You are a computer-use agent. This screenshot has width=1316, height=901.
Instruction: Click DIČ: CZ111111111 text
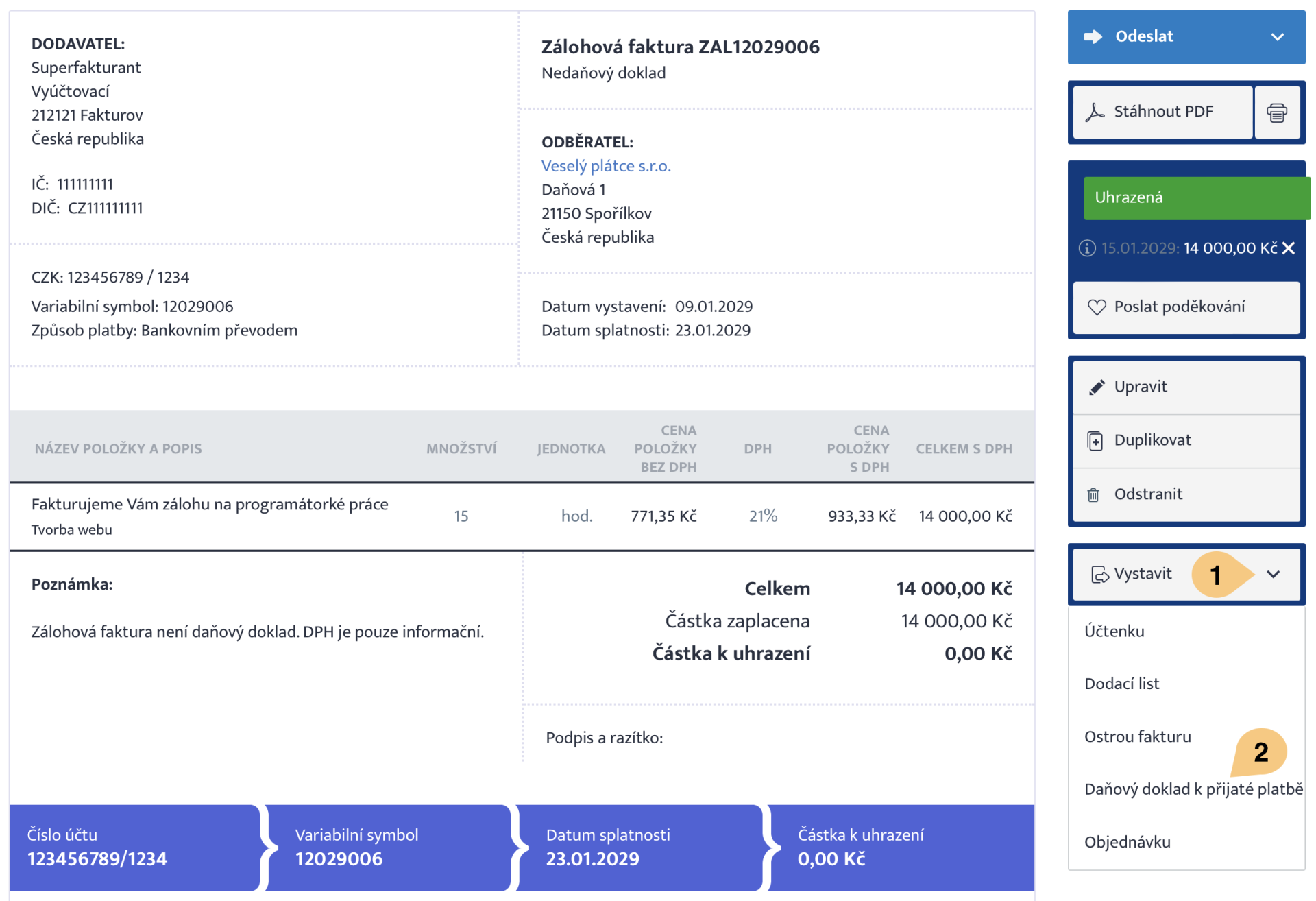[87, 208]
